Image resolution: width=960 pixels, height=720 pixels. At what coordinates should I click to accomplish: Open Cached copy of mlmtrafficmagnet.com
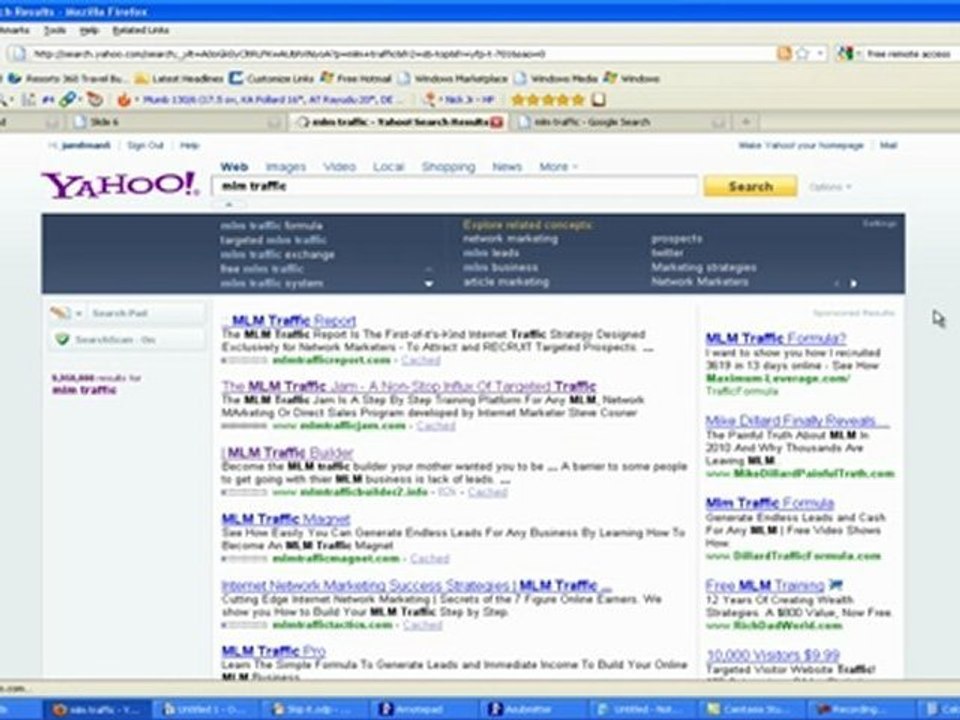click(x=429, y=558)
